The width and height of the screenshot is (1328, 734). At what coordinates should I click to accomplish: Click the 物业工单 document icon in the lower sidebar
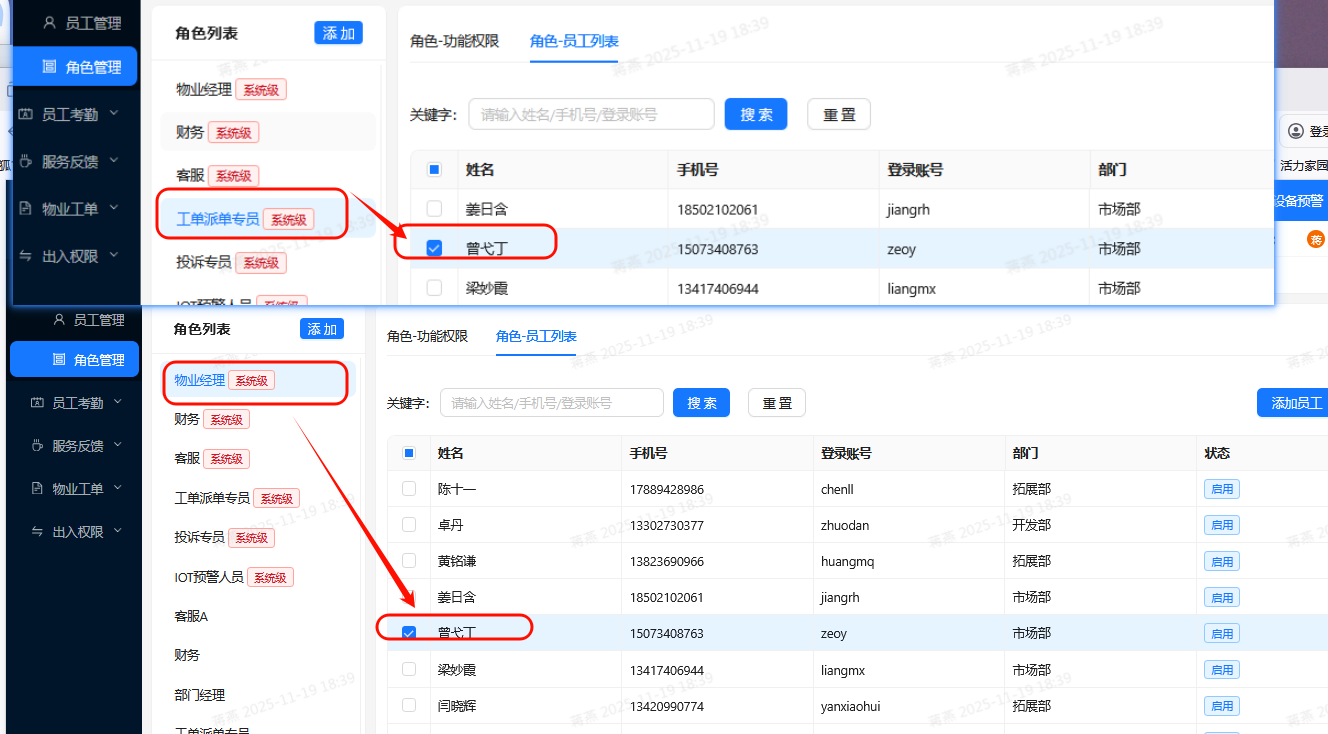[x=38, y=489]
